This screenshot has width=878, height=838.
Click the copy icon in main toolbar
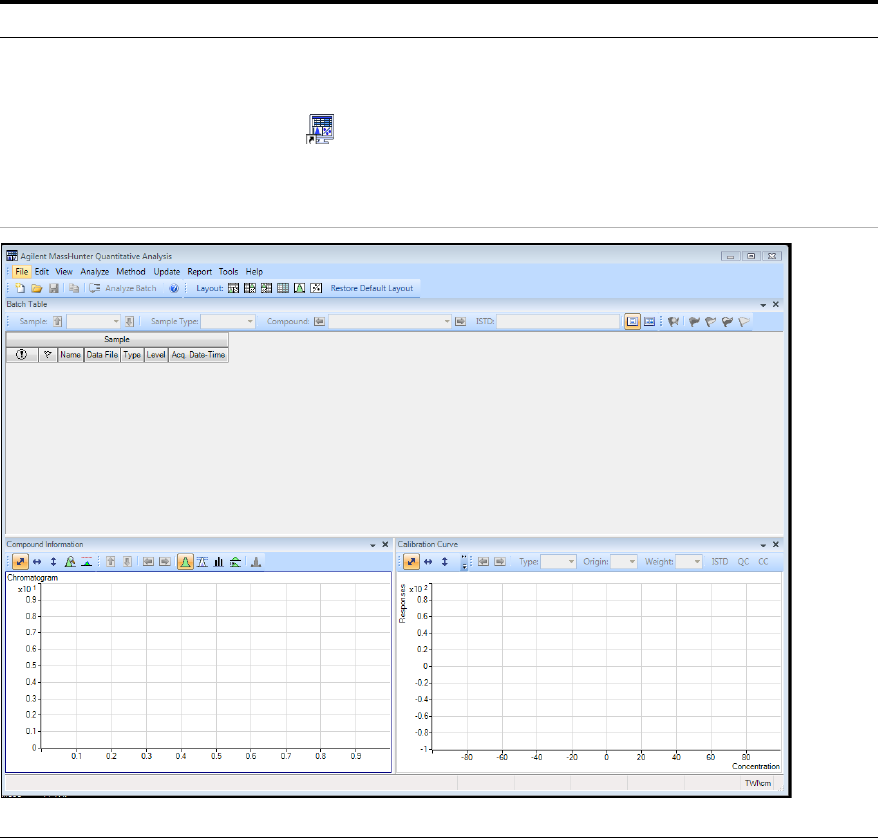pyautogui.click(x=74, y=288)
